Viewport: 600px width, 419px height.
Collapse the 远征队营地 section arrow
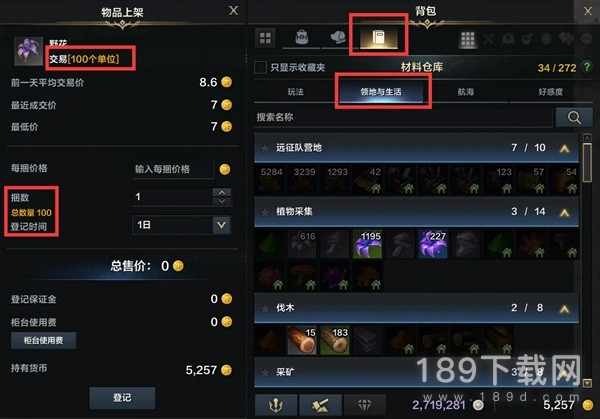564,148
